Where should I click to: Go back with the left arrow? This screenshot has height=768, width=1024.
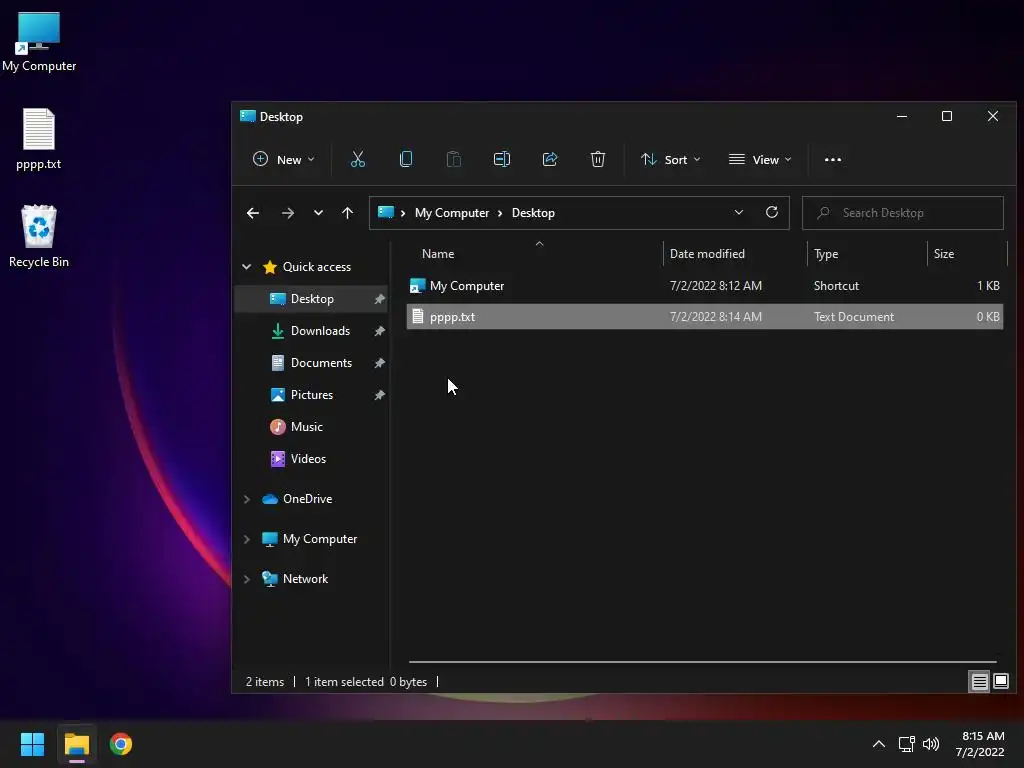point(253,213)
